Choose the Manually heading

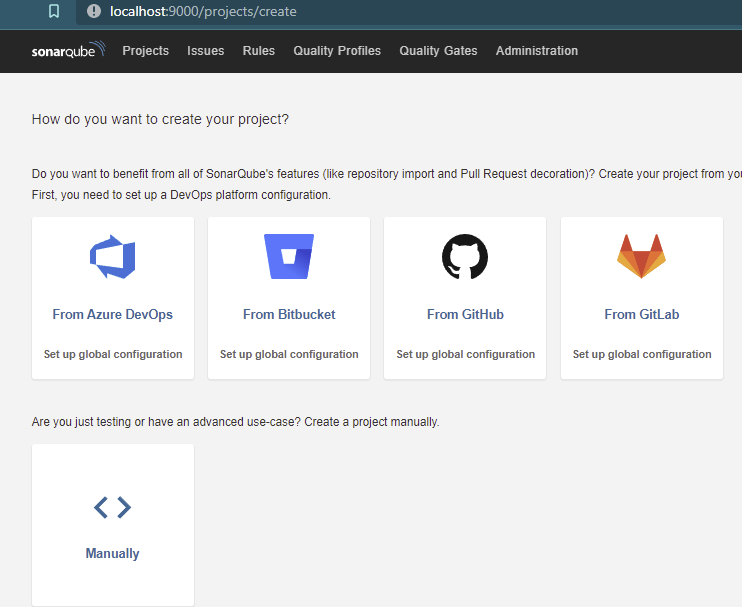pos(113,553)
